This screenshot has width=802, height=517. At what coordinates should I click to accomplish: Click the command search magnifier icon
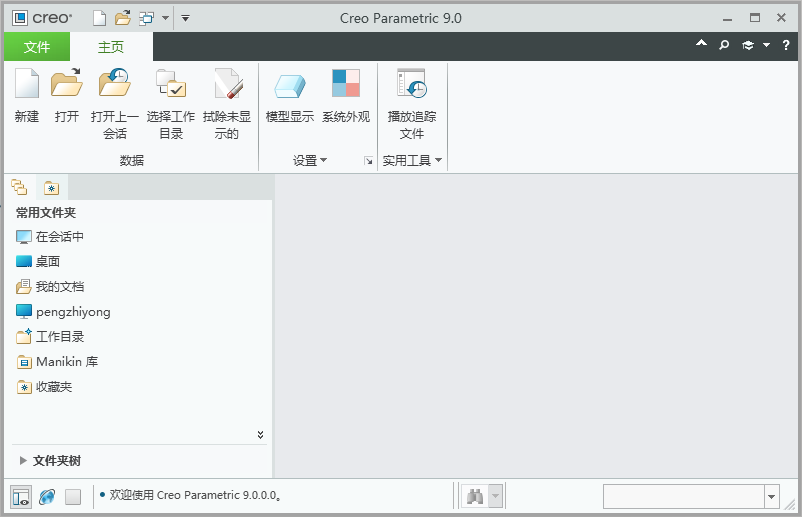(724, 46)
